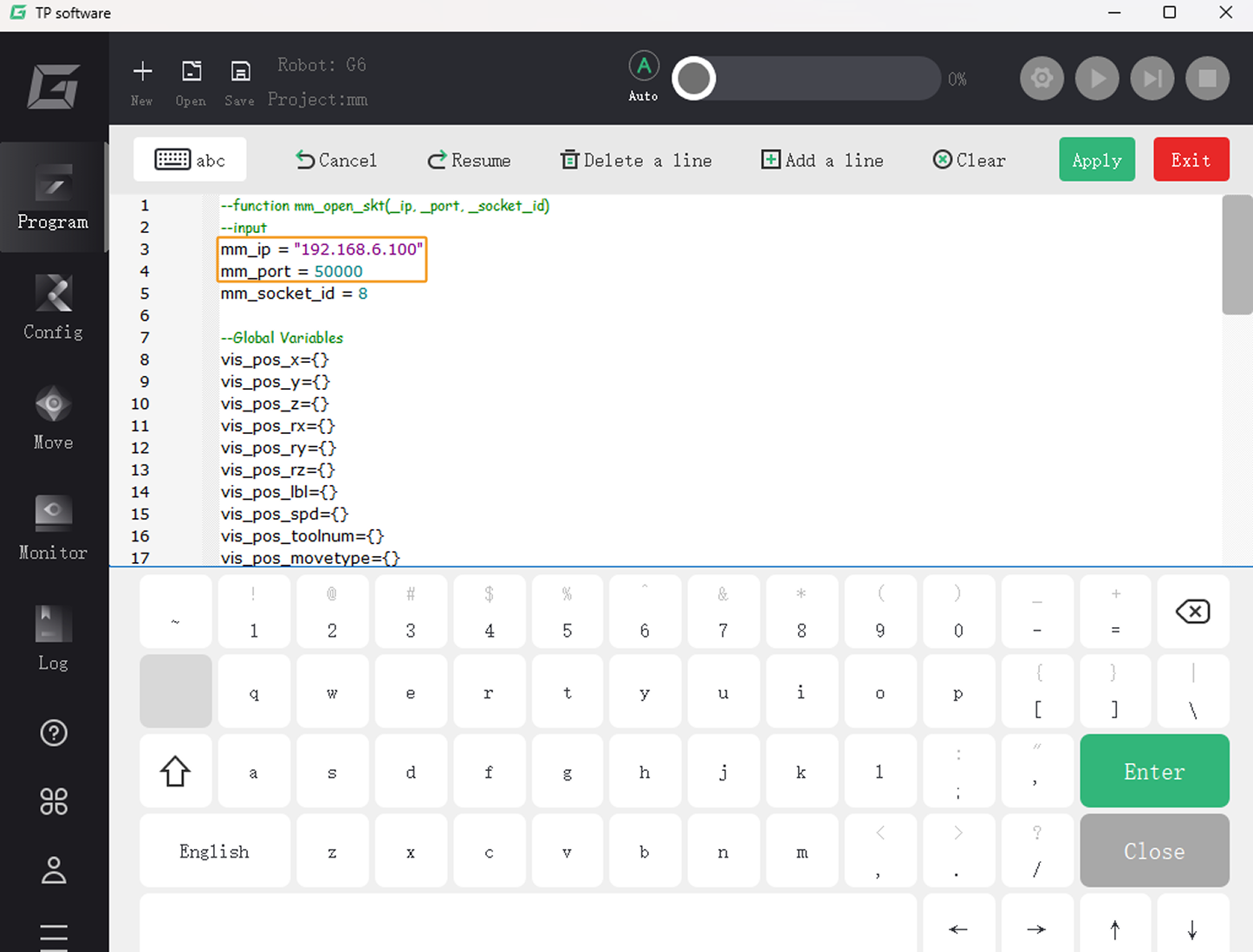Step forward with the step button

point(1152,79)
